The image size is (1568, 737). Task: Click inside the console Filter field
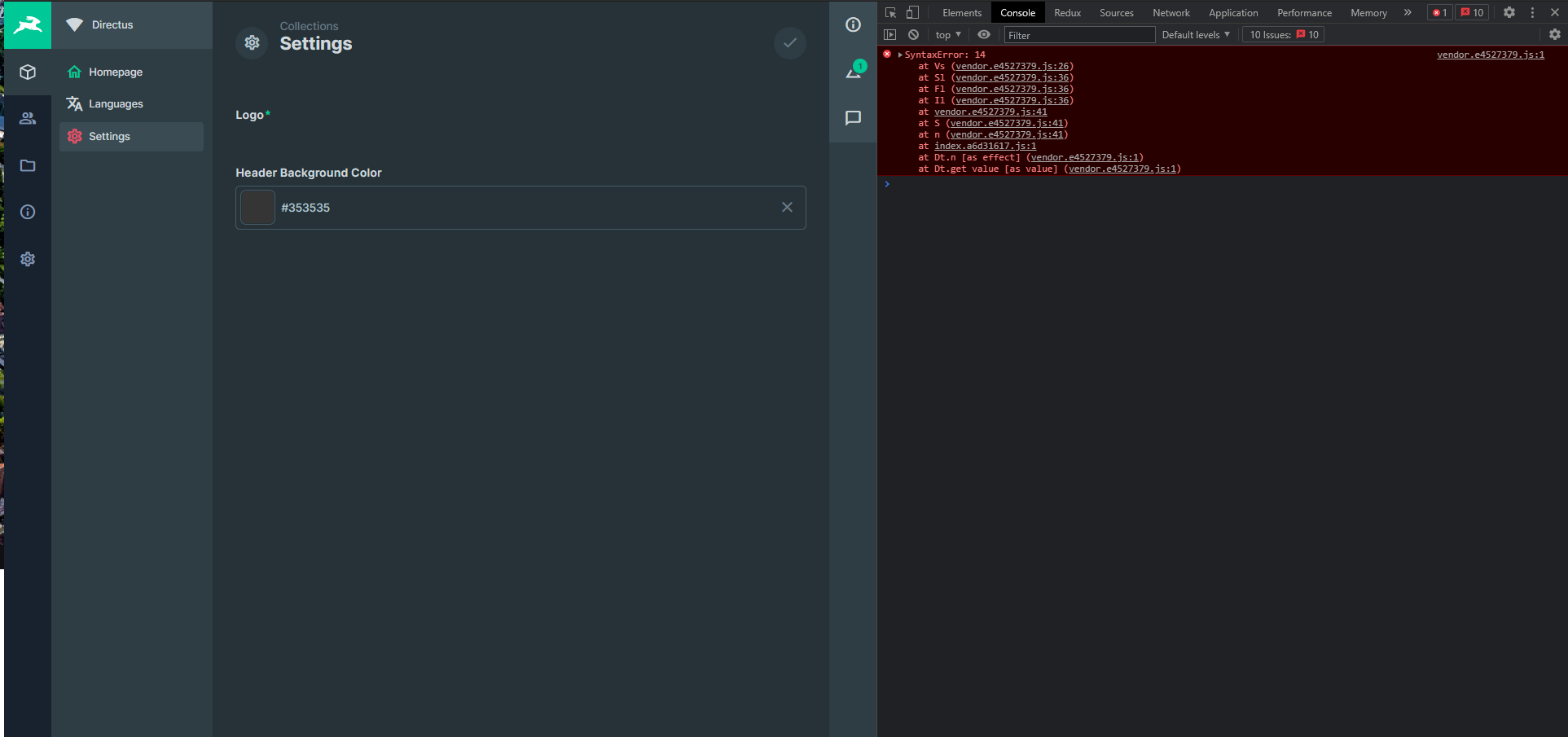pyautogui.click(x=1079, y=34)
